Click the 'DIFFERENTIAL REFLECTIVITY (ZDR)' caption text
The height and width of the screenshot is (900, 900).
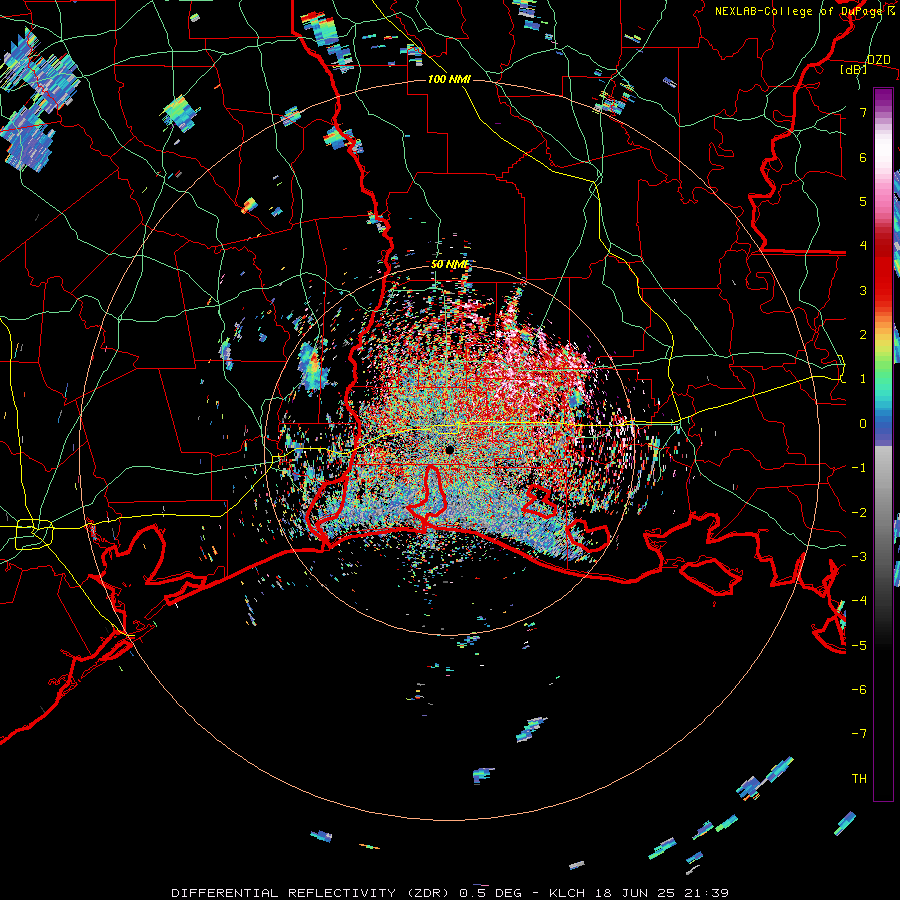pyautogui.click(x=312, y=893)
